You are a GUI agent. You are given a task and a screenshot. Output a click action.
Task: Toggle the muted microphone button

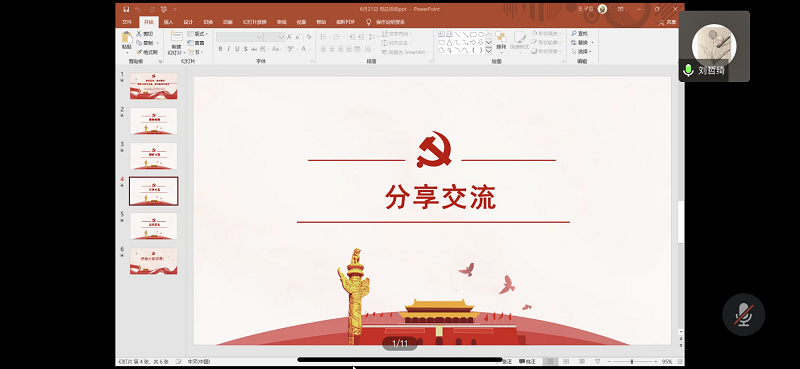click(x=743, y=314)
